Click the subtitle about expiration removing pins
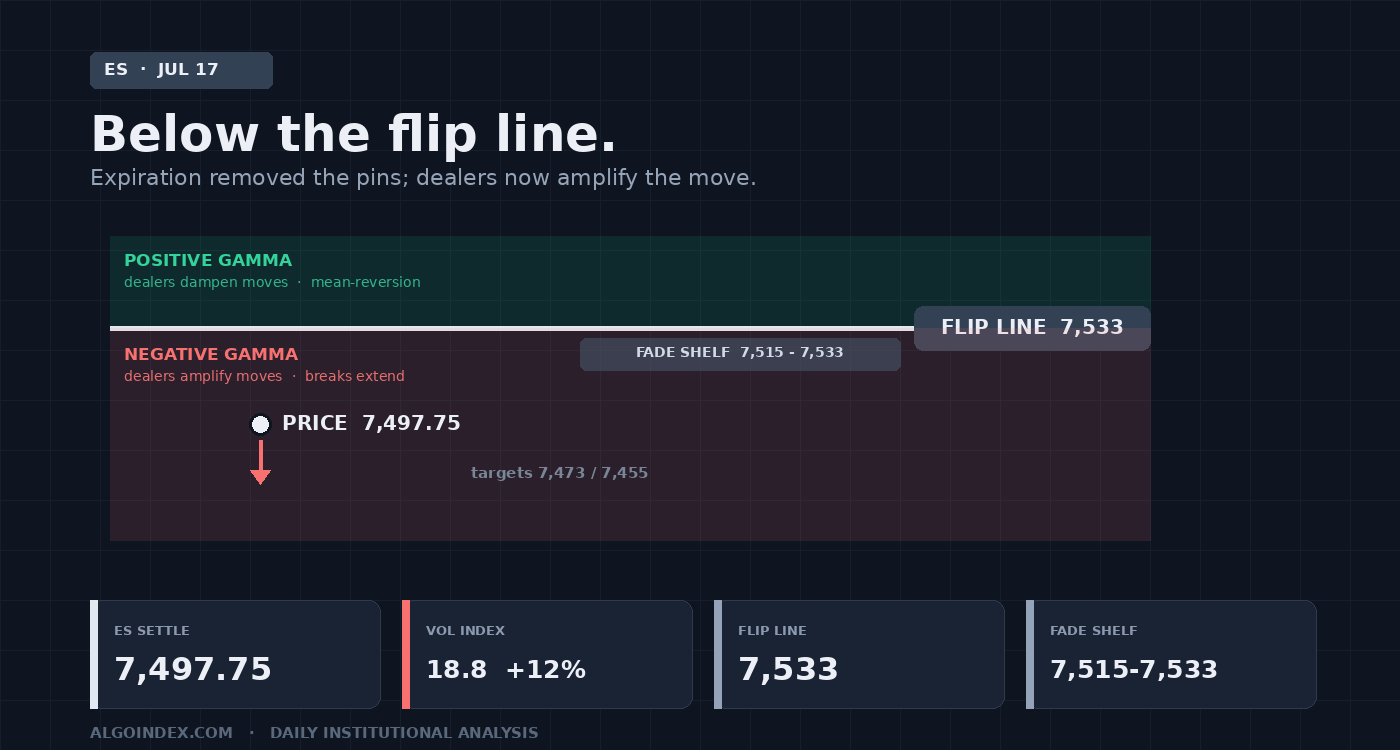This screenshot has width=1400, height=750. tap(423, 178)
